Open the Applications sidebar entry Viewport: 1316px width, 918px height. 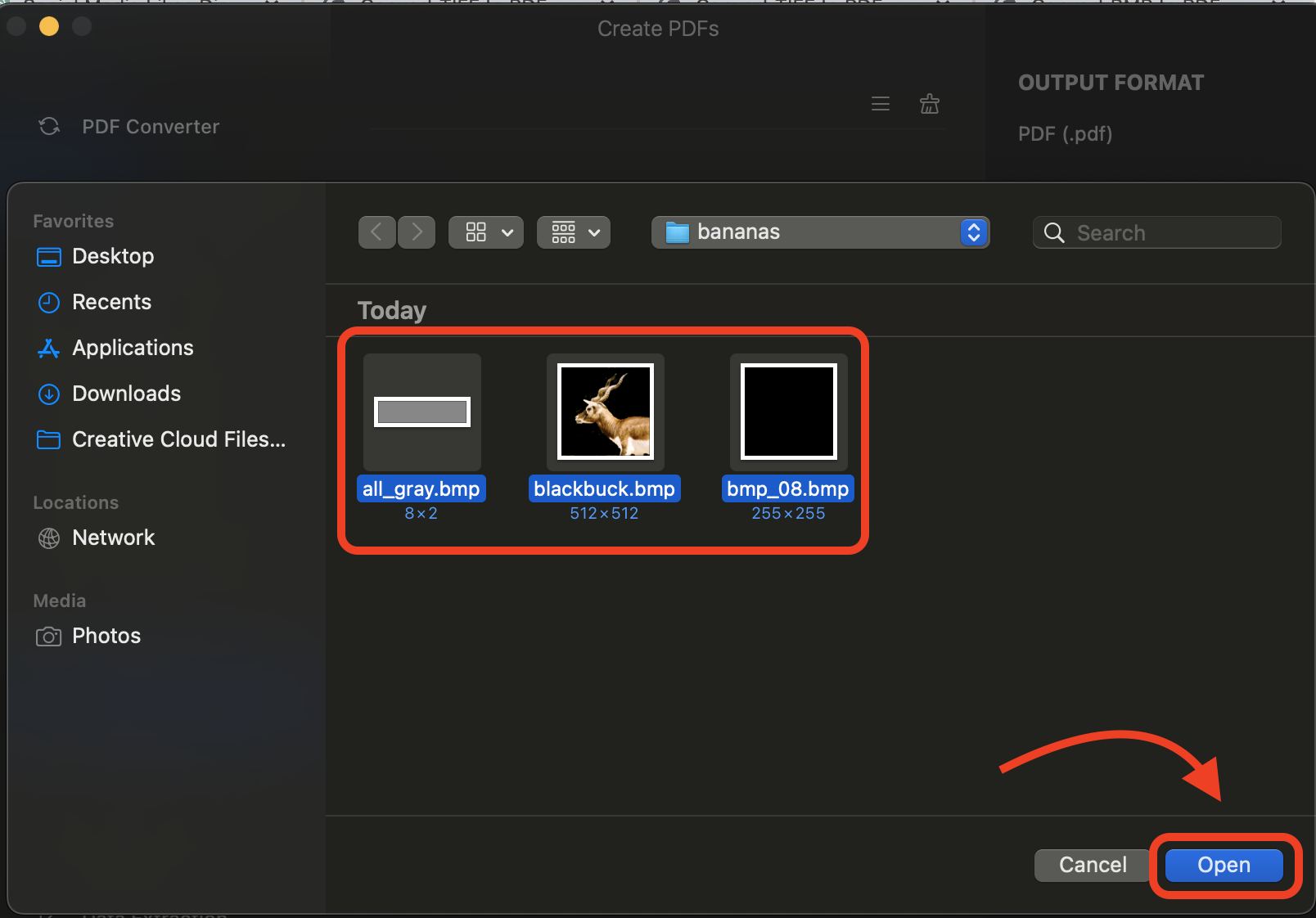(133, 348)
